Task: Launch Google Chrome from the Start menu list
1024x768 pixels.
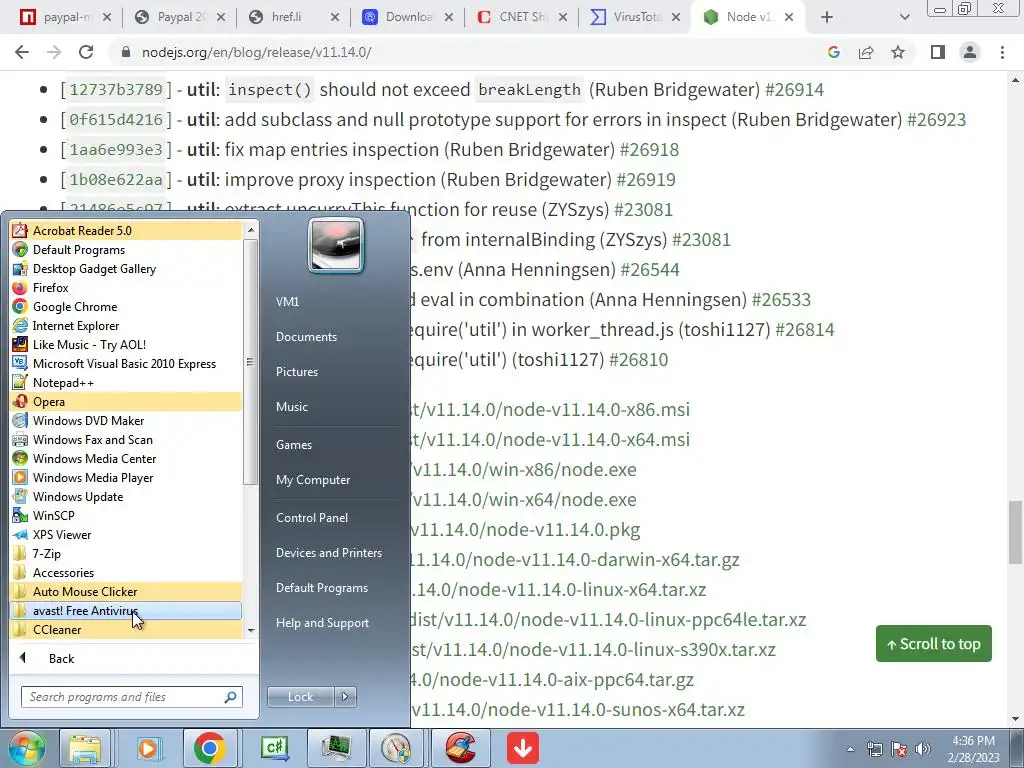Action: pos(126,306)
